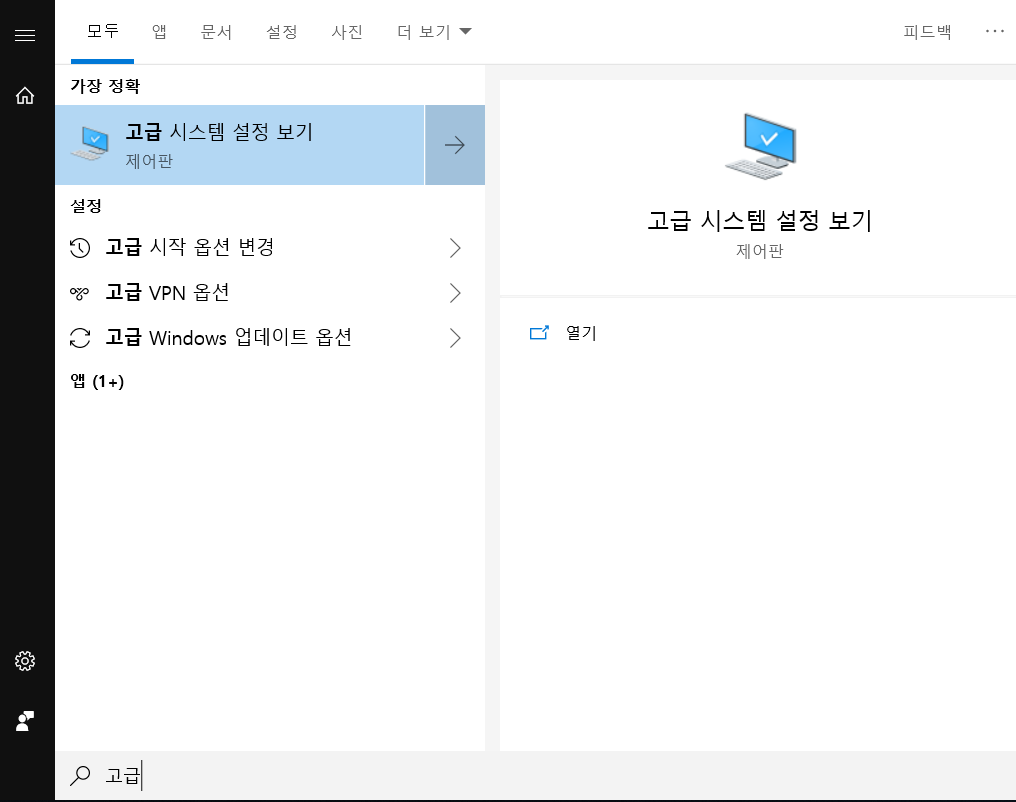This screenshot has width=1016, height=802.
Task: Switch to the 설정 tab
Action: (281, 31)
